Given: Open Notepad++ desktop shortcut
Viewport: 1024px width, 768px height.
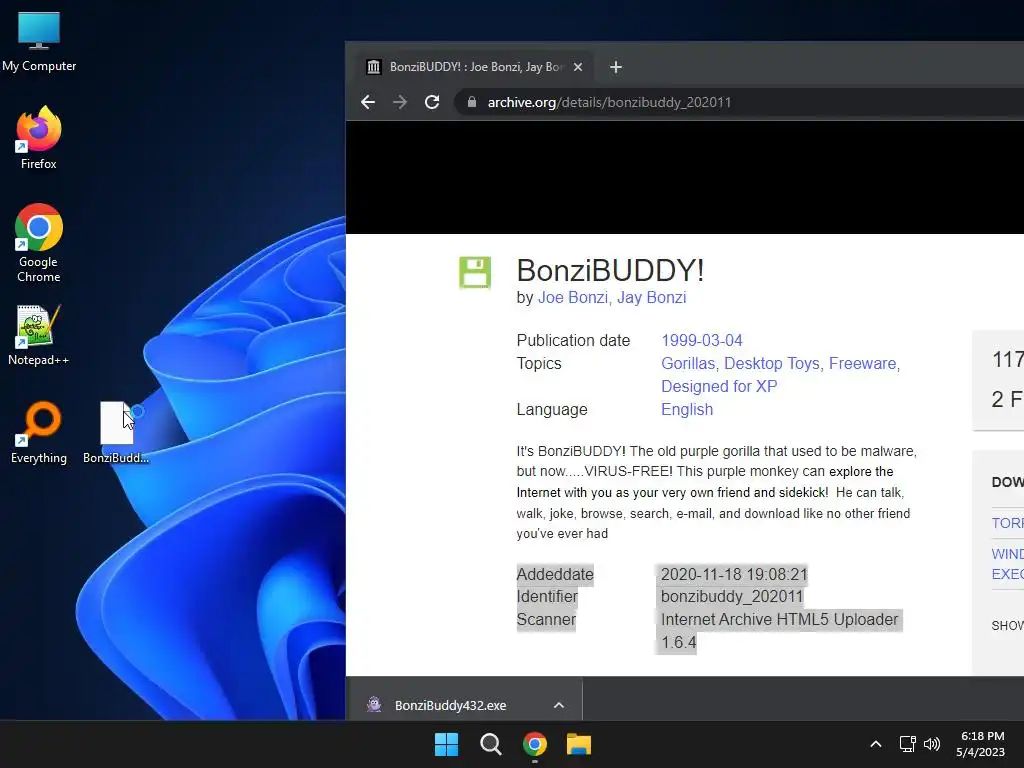Looking at the screenshot, I should (x=39, y=335).
